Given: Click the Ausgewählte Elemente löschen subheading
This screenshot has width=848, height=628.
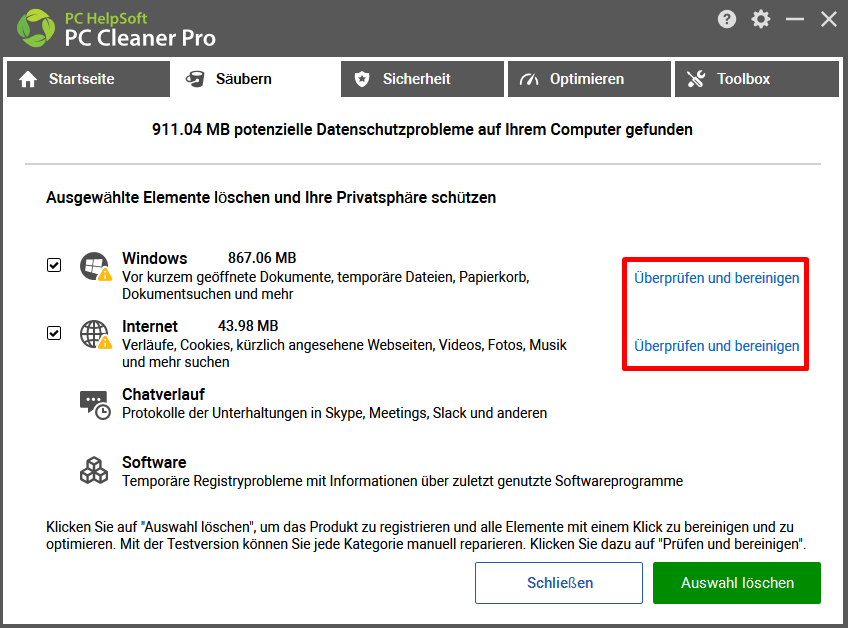Looking at the screenshot, I should [271, 197].
